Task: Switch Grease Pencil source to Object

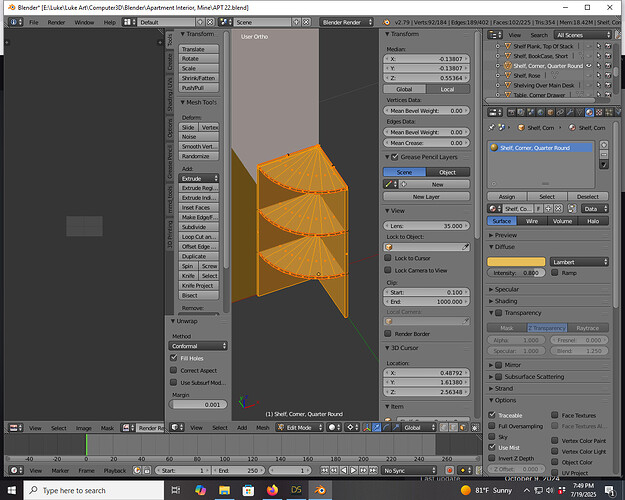Action: click(448, 172)
